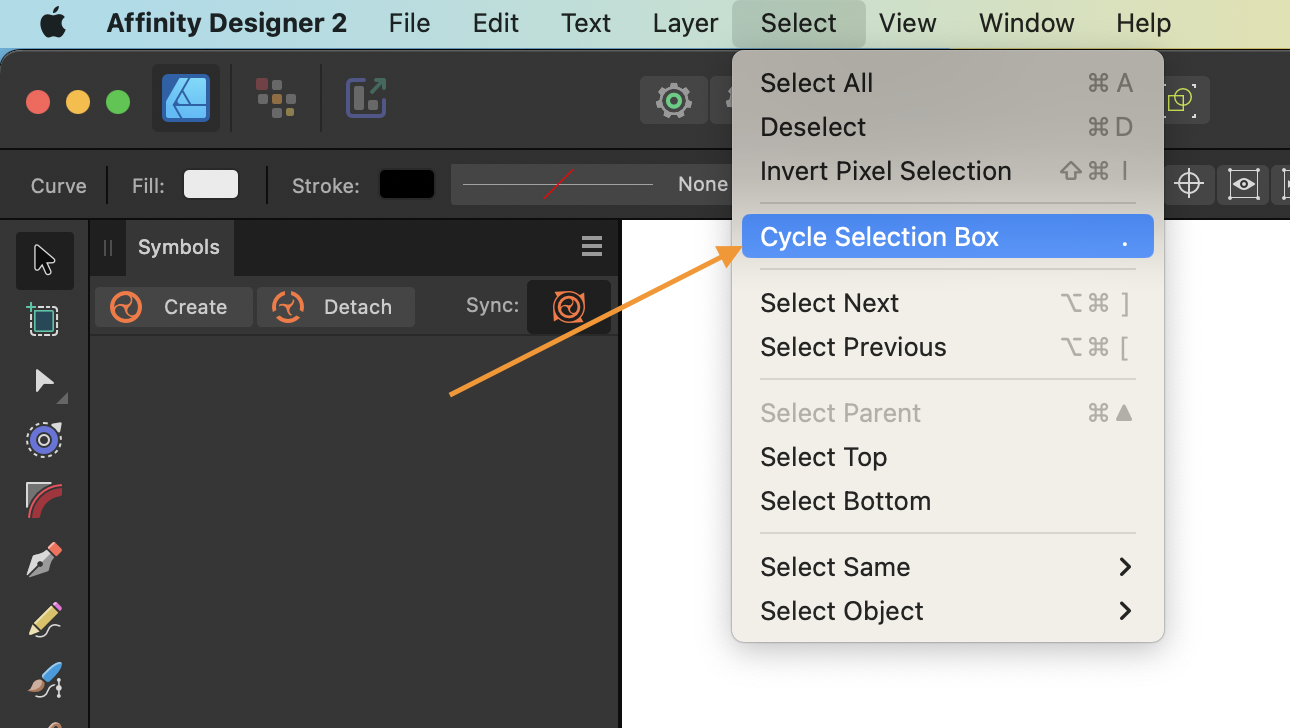Screen dimensions: 1290x728
Task: Activate the Node tool
Action: [x=44, y=380]
